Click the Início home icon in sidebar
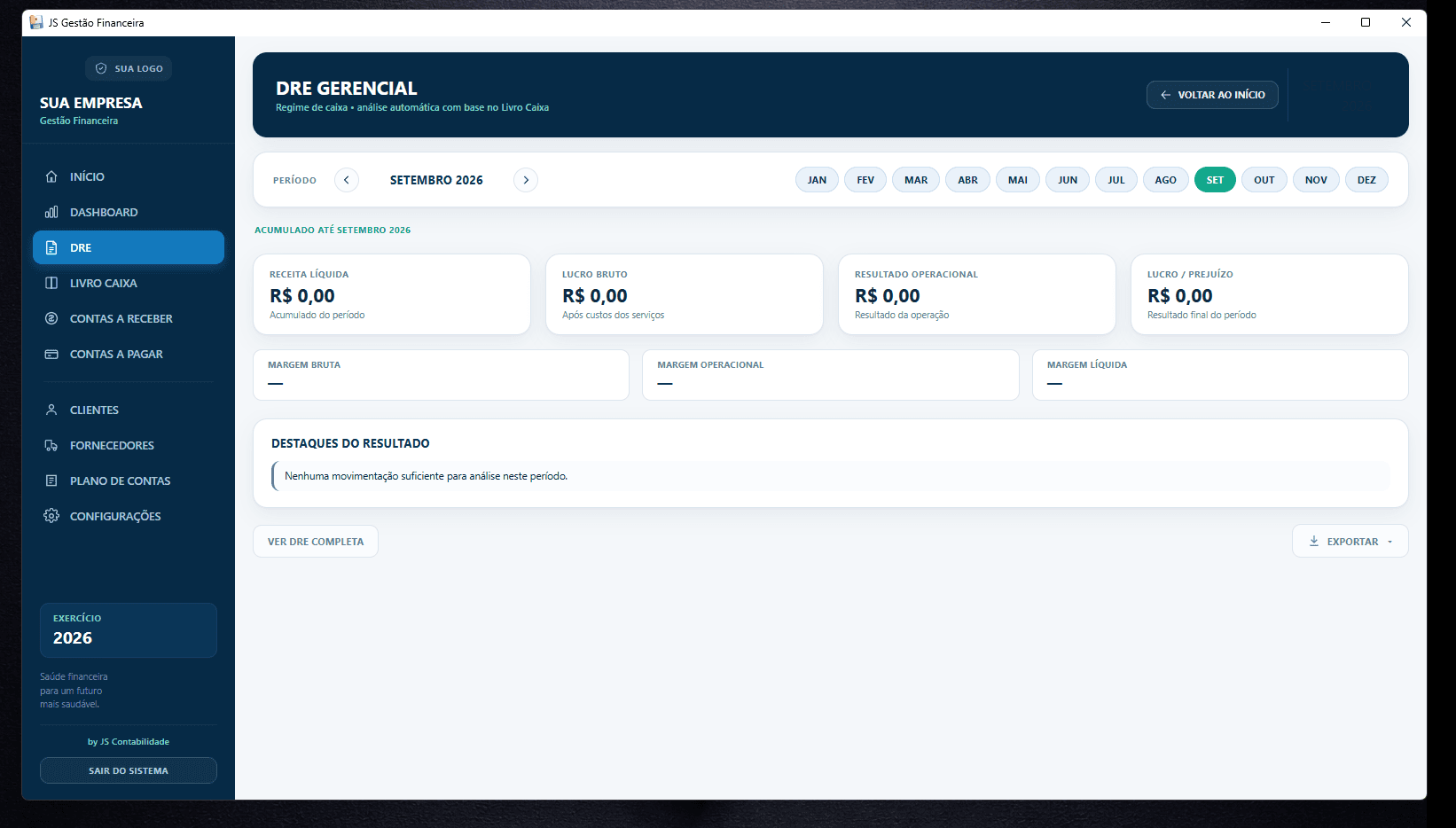1456x828 pixels. (51, 176)
